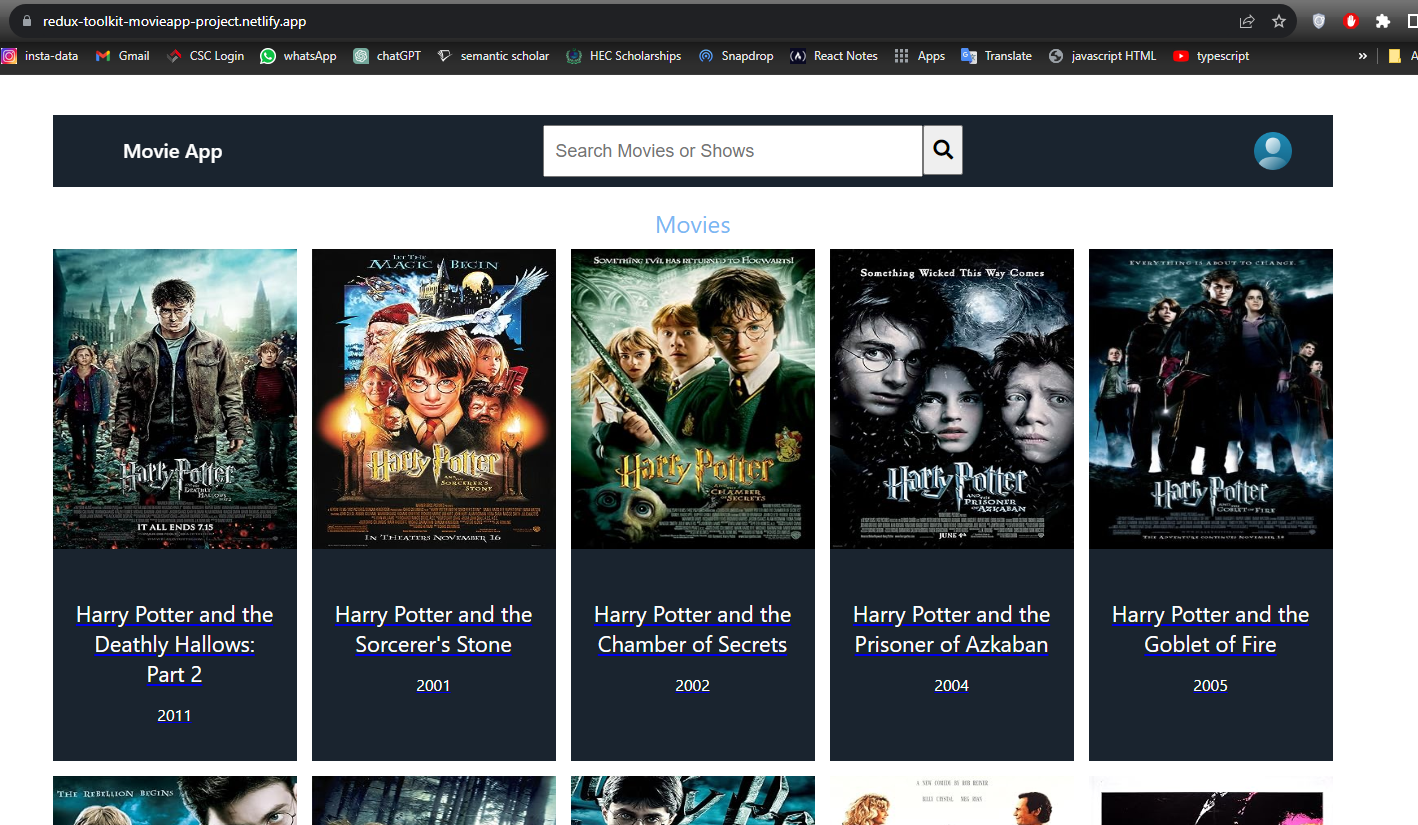
Task: Open the javascript HTML bookmark
Action: tap(1102, 56)
